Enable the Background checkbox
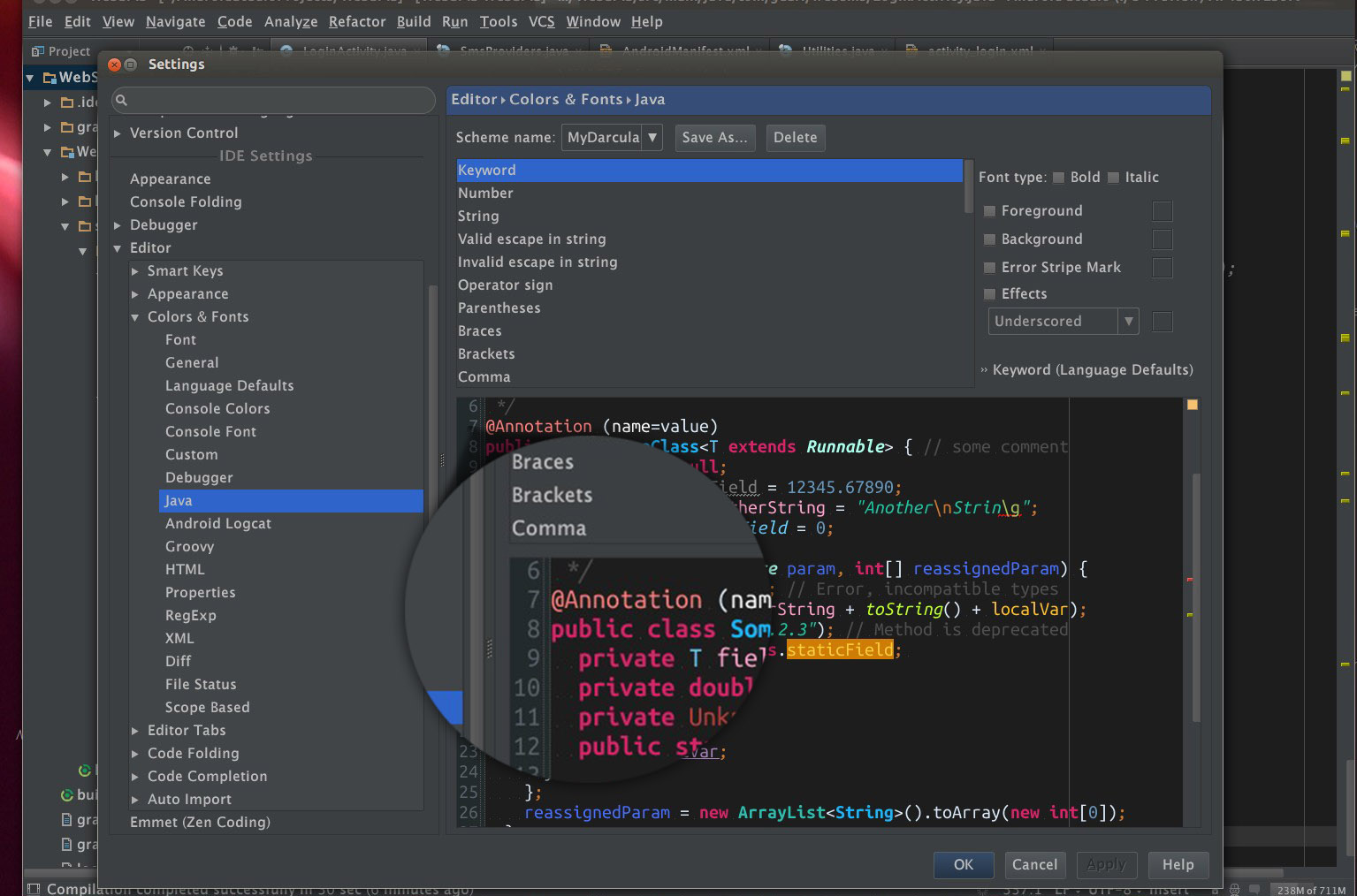This screenshot has height=896, width=1357. coord(990,239)
